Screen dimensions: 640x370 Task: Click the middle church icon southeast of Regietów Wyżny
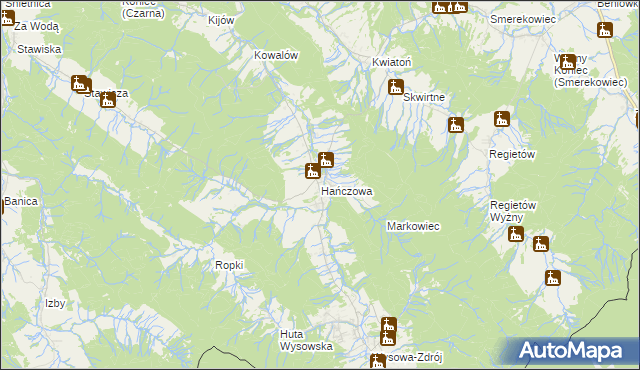point(541,244)
